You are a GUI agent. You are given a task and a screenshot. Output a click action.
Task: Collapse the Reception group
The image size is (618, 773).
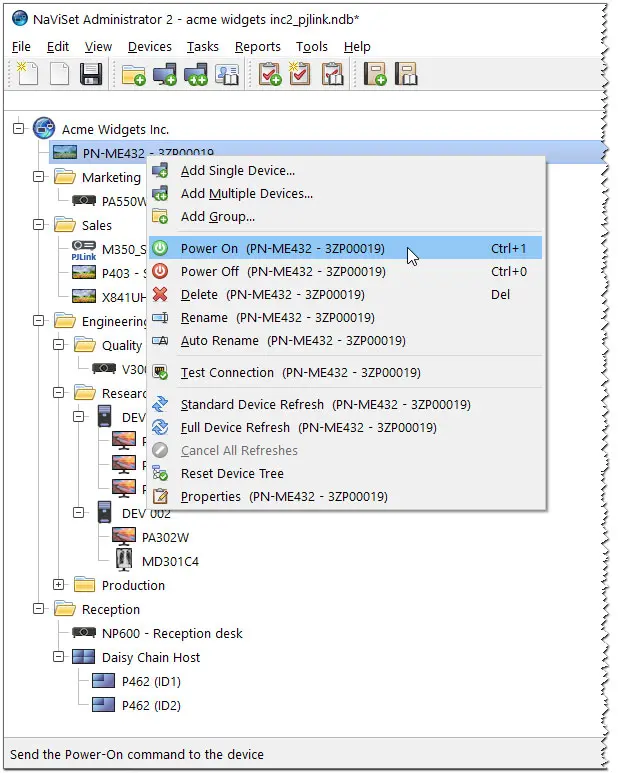coord(39,609)
